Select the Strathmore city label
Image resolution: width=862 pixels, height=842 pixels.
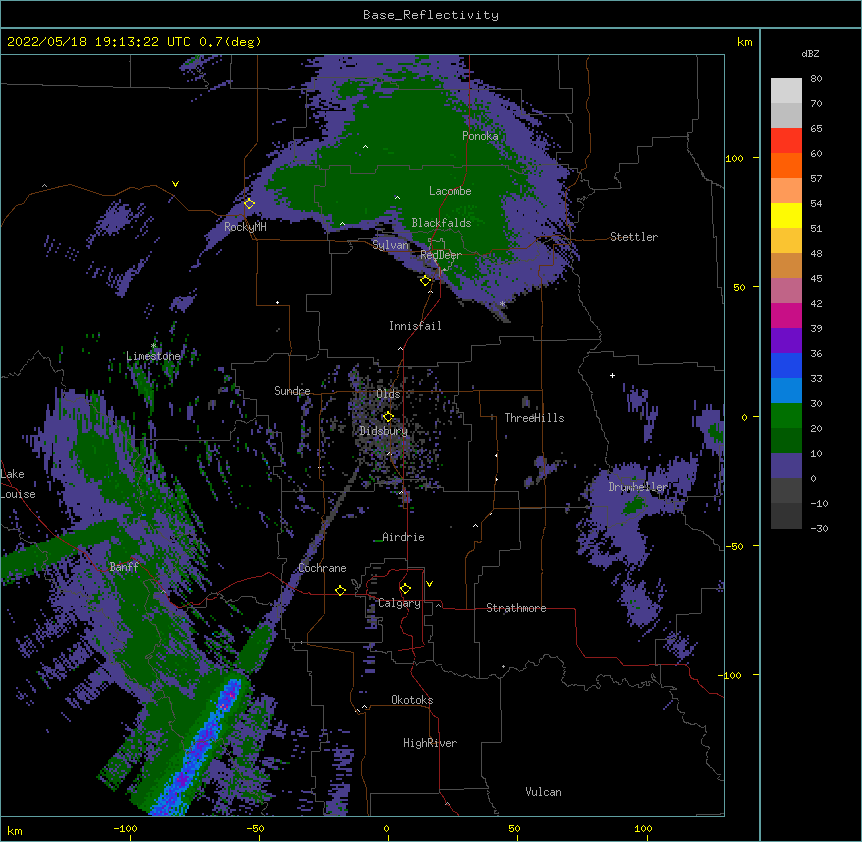tap(516, 608)
